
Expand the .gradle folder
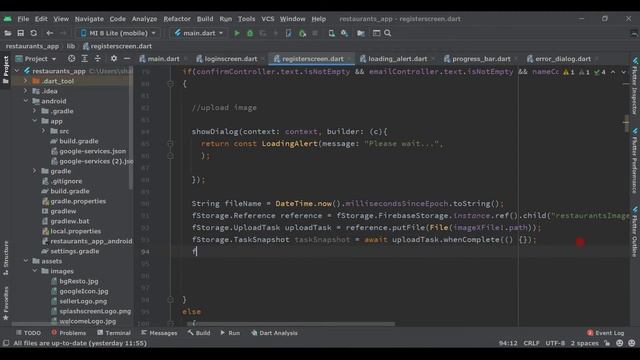click(35, 111)
